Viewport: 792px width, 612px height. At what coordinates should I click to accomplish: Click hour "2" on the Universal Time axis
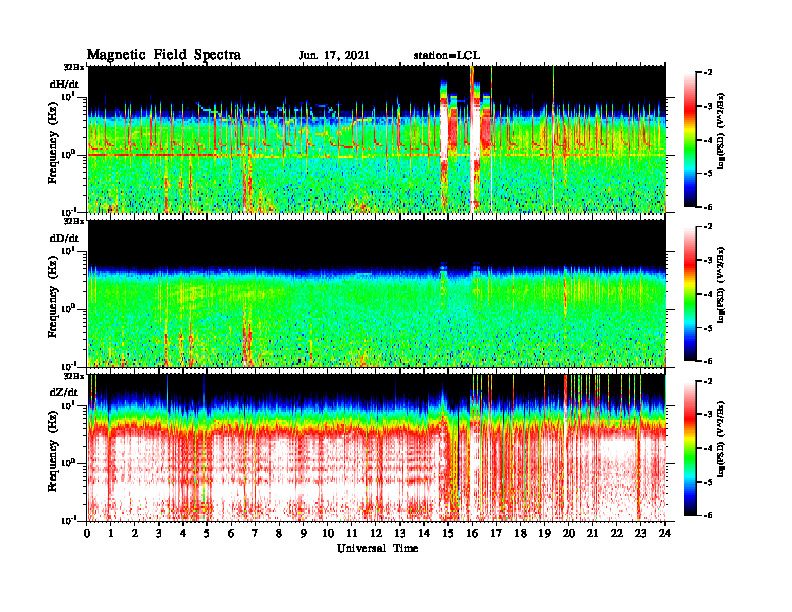tap(135, 534)
